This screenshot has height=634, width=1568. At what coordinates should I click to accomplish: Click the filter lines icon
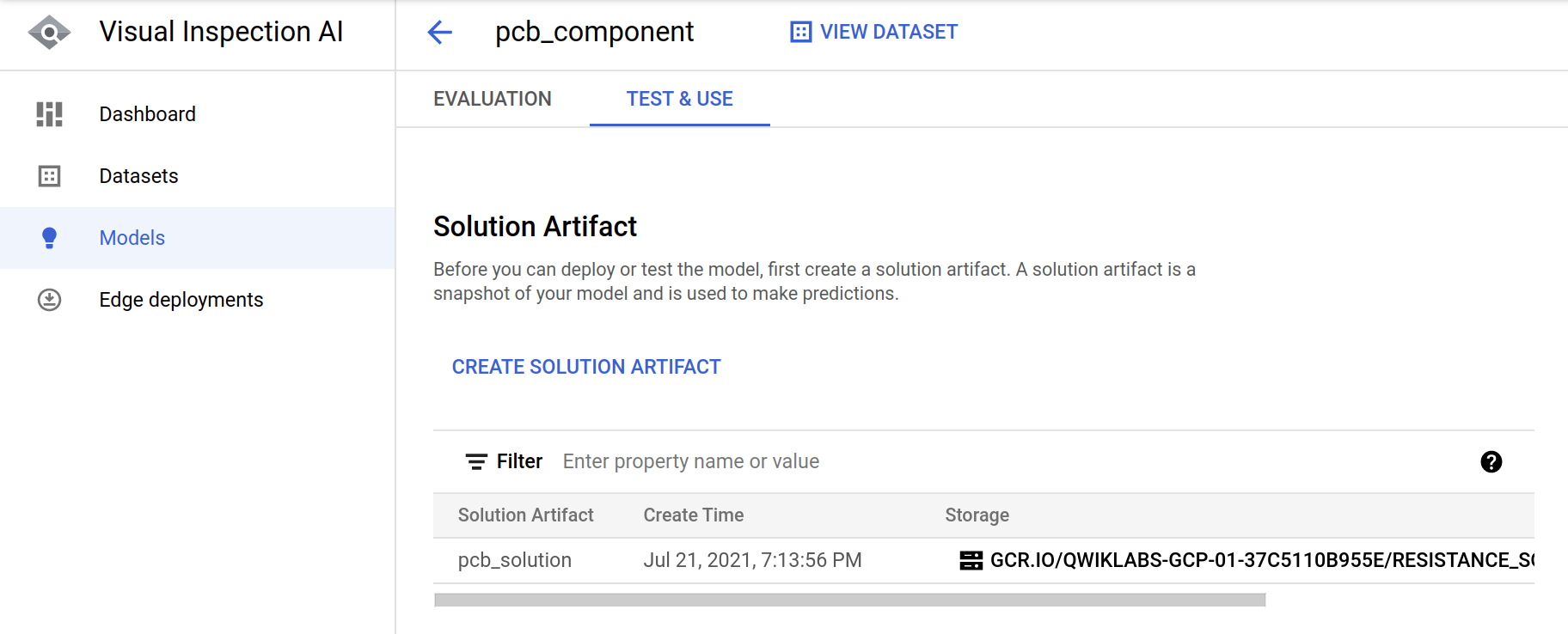475,462
